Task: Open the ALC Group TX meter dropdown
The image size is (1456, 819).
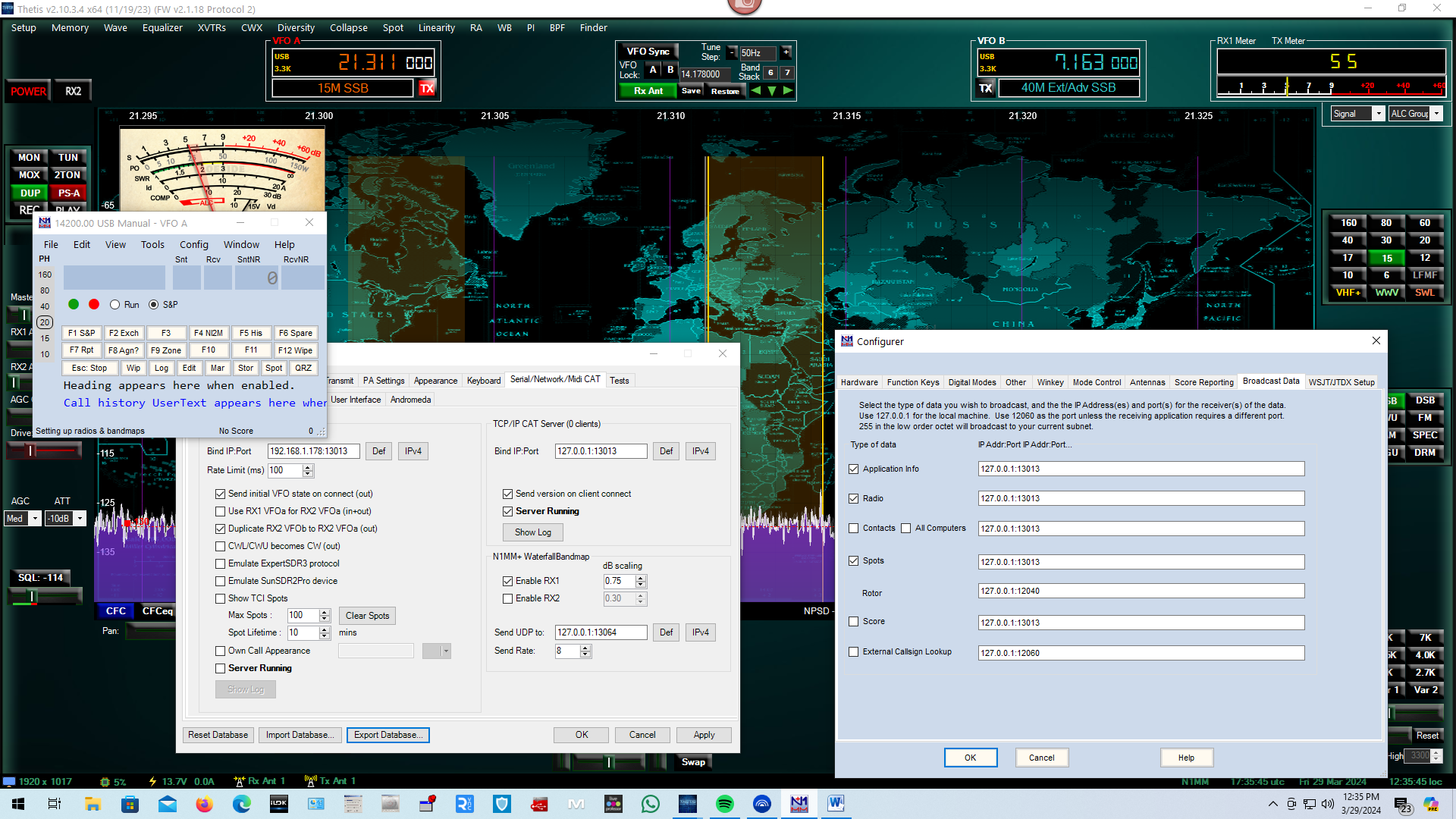Action: [1436, 114]
